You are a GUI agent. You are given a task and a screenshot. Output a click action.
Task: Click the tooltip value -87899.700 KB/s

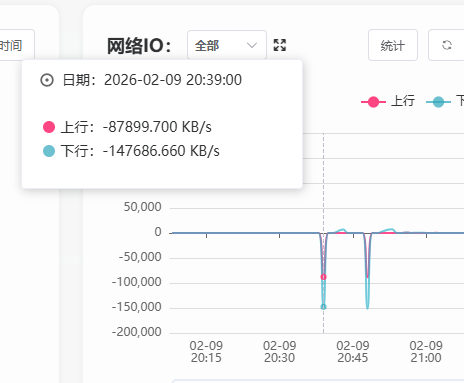pos(157,127)
